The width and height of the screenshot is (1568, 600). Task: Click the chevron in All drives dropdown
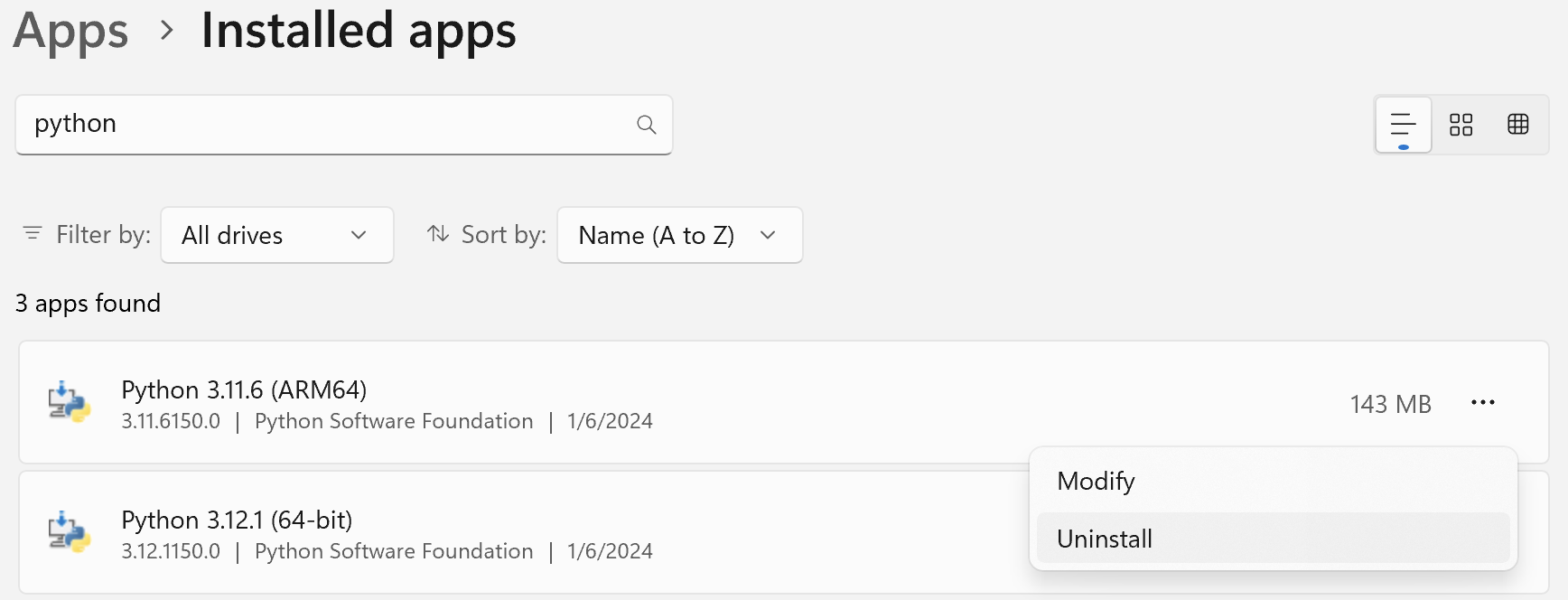point(359,236)
